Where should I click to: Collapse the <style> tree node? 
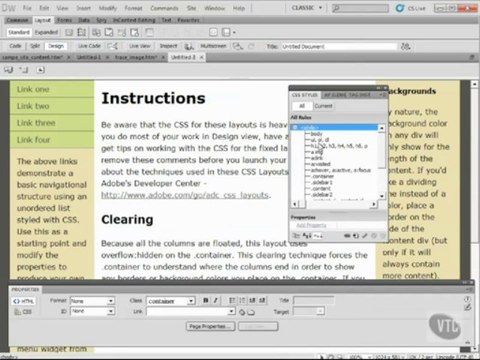point(295,127)
